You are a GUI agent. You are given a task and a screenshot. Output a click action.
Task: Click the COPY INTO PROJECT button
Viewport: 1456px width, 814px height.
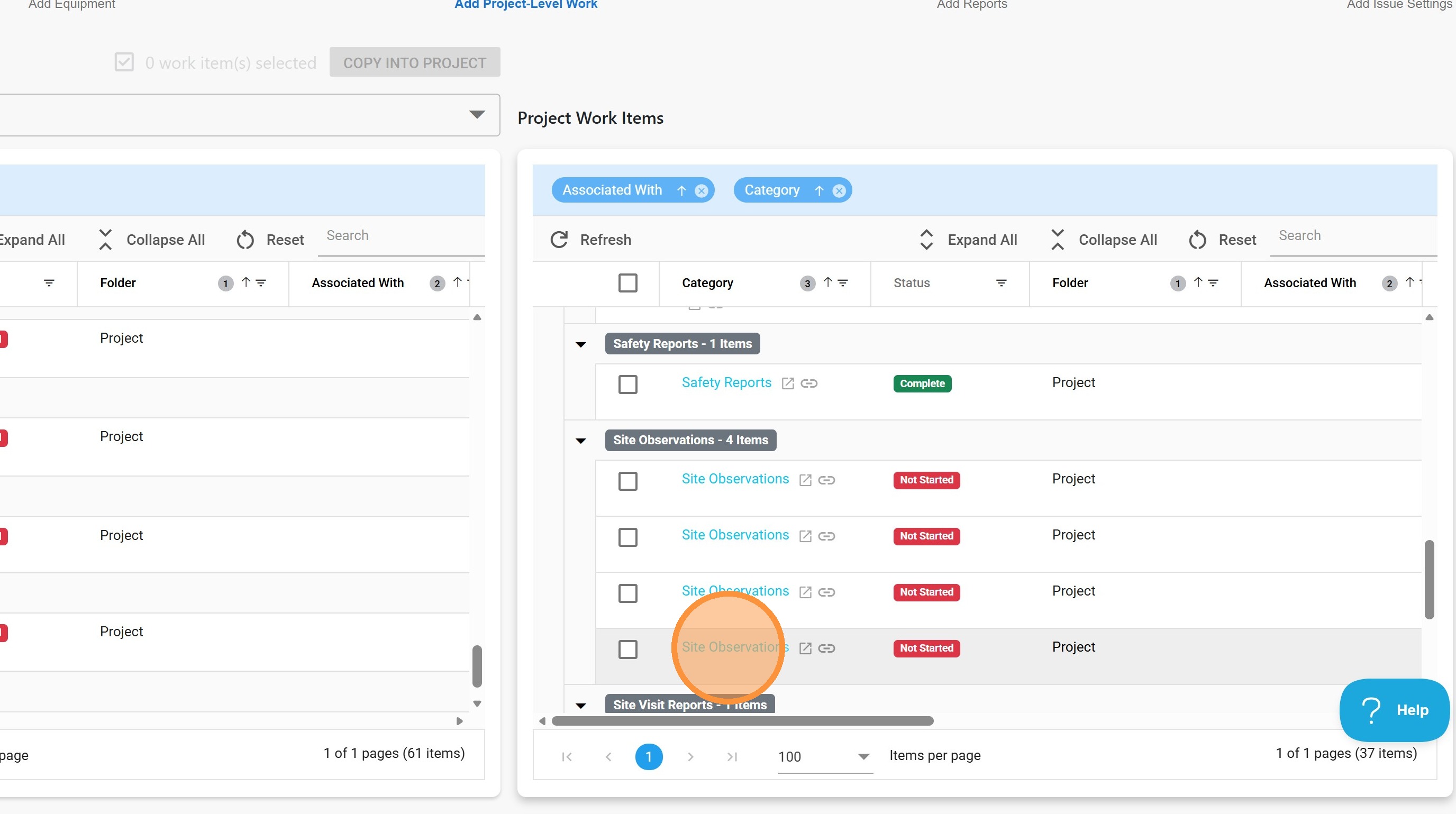[x=415, y=62]
